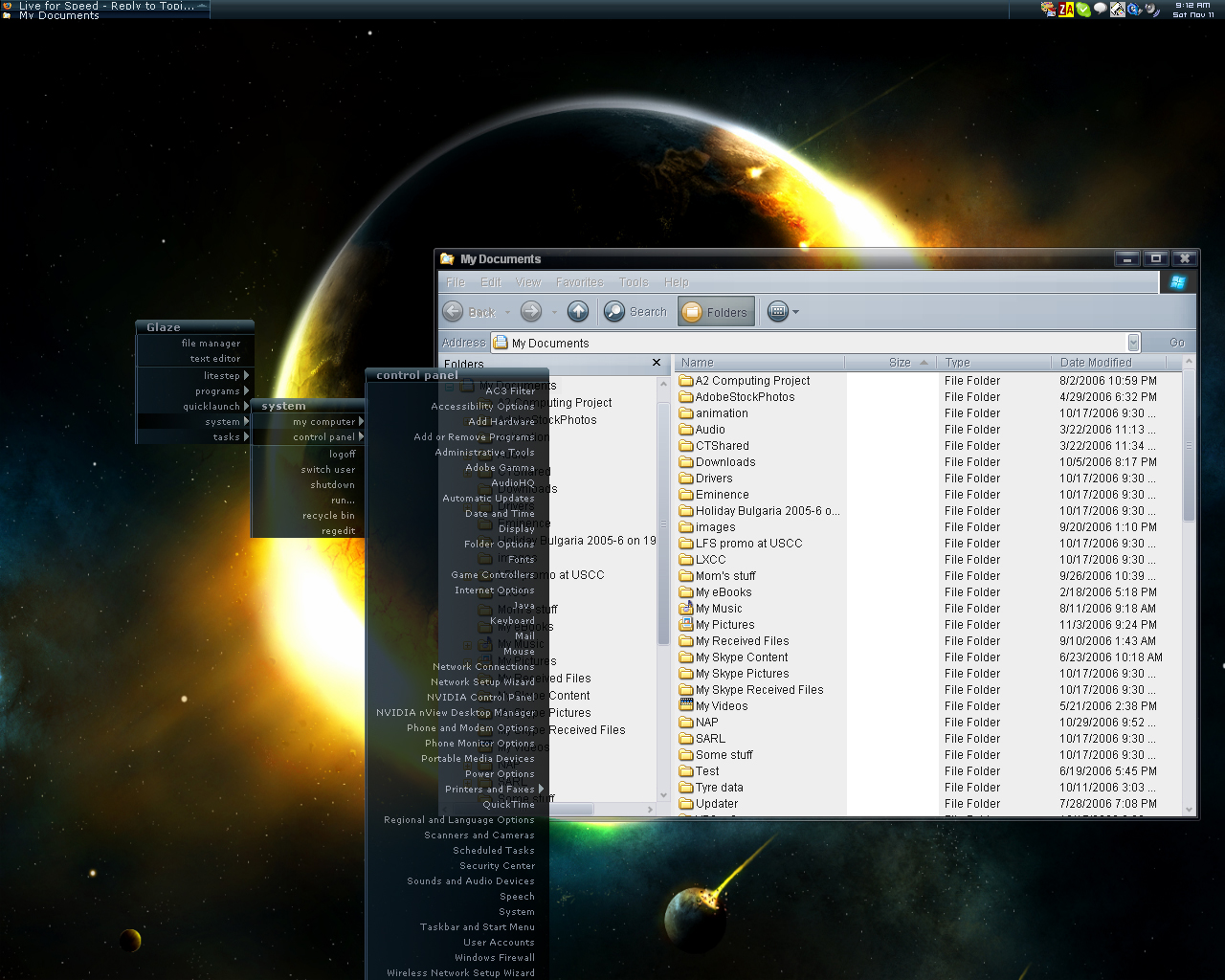Open the Address bar dropdown arrow
The width and height of the screenshot is (1225, 980).
coord(1133,343)
